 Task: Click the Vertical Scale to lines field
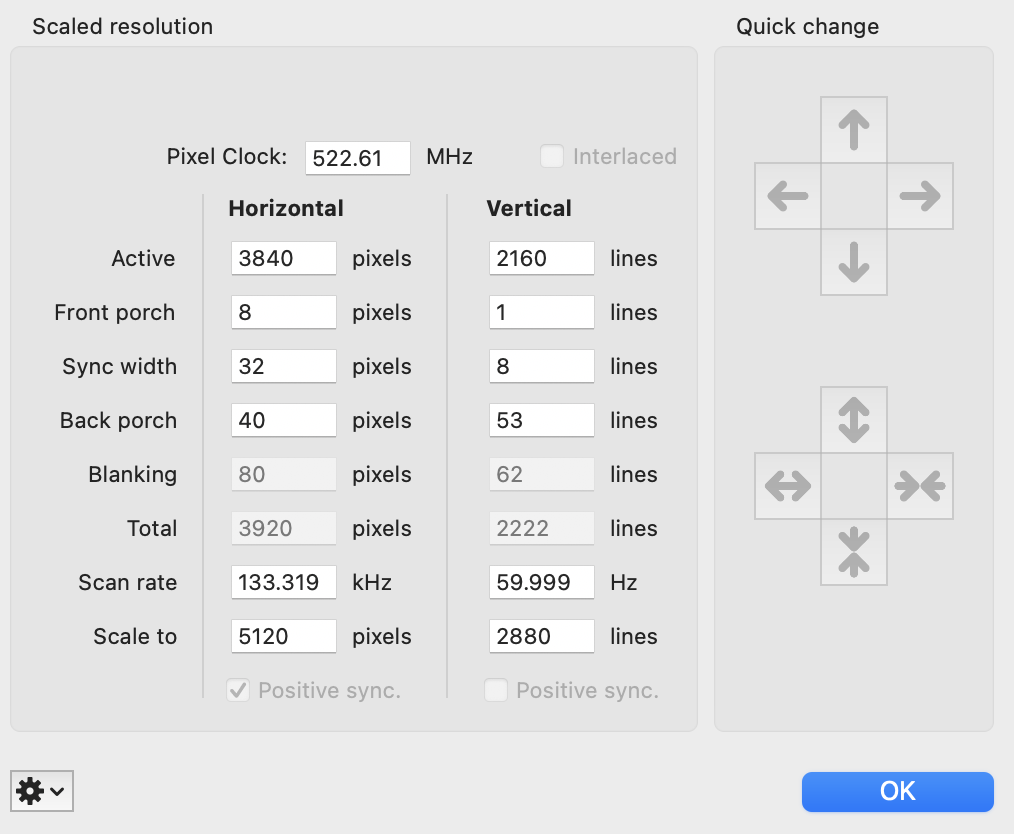pyautogui.click(x=542, y=636)
